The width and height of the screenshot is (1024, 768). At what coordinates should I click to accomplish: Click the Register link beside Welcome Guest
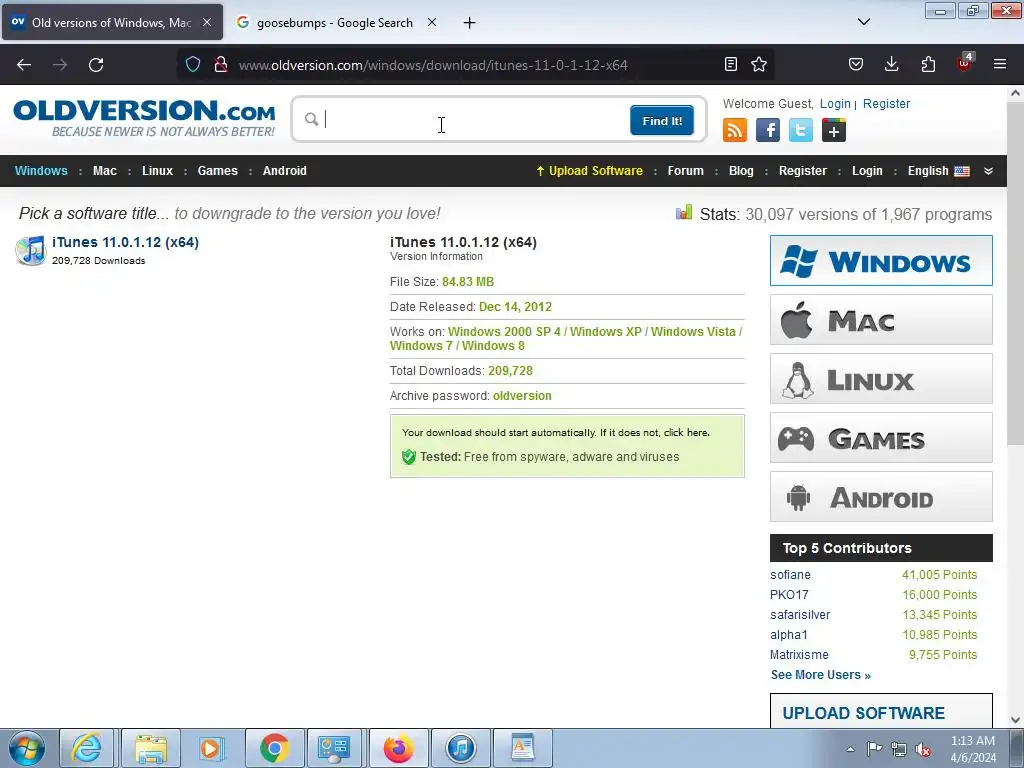(886, 104)
